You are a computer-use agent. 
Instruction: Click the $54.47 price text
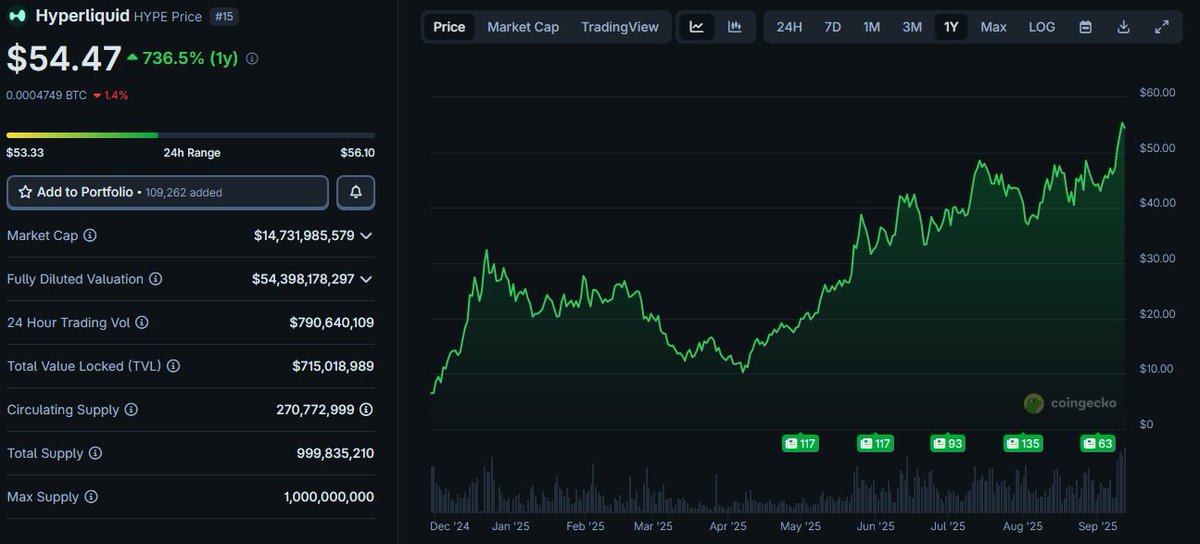point(64,59)
